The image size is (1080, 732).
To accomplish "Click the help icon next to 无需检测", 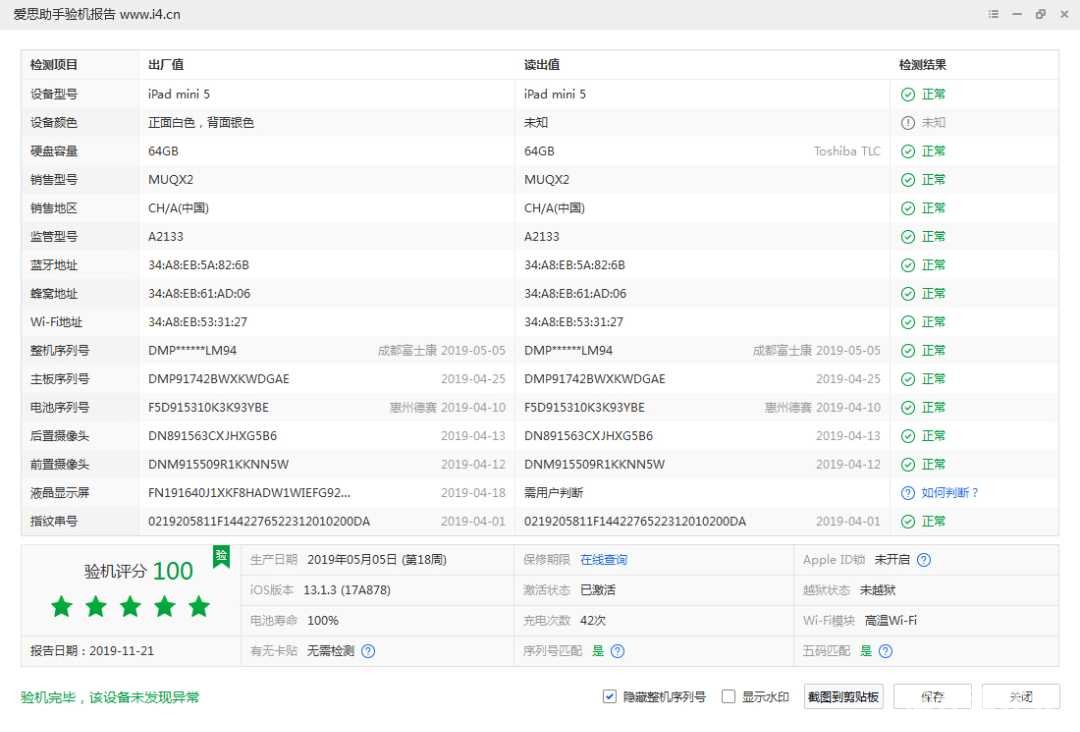I will pyautogui.click(x=368, y=651).
